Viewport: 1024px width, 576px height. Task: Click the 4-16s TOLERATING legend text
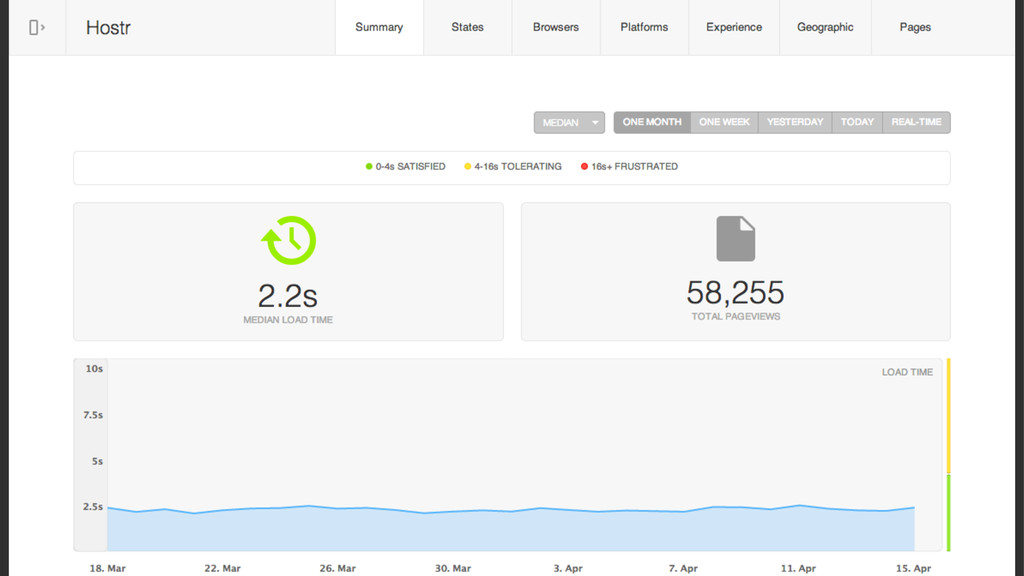pyautogui.click(x=518, y=167)
